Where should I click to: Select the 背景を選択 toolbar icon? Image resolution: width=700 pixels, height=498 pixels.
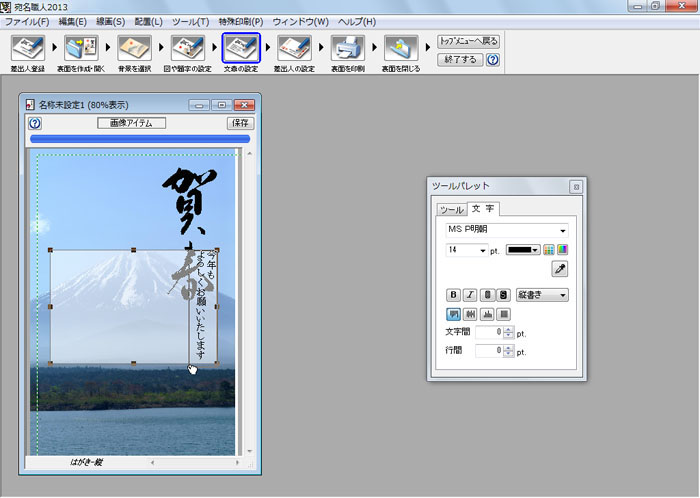click(134, 46)
